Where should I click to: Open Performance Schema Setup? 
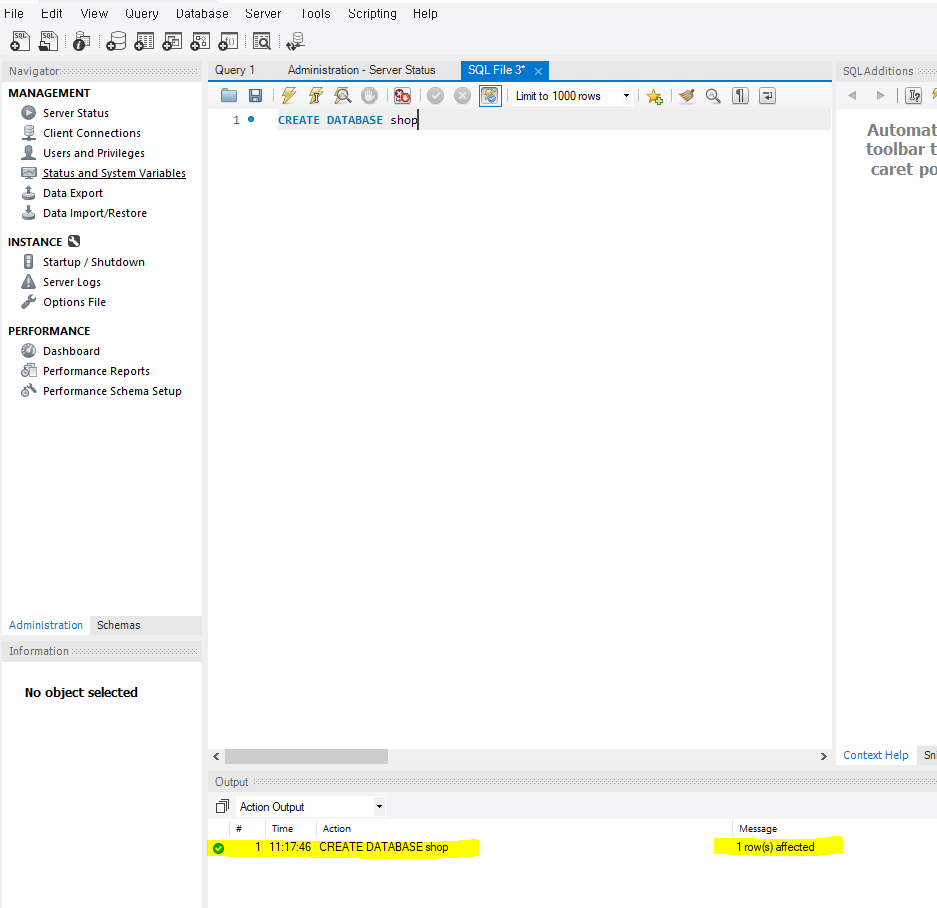tap(112, 391)
